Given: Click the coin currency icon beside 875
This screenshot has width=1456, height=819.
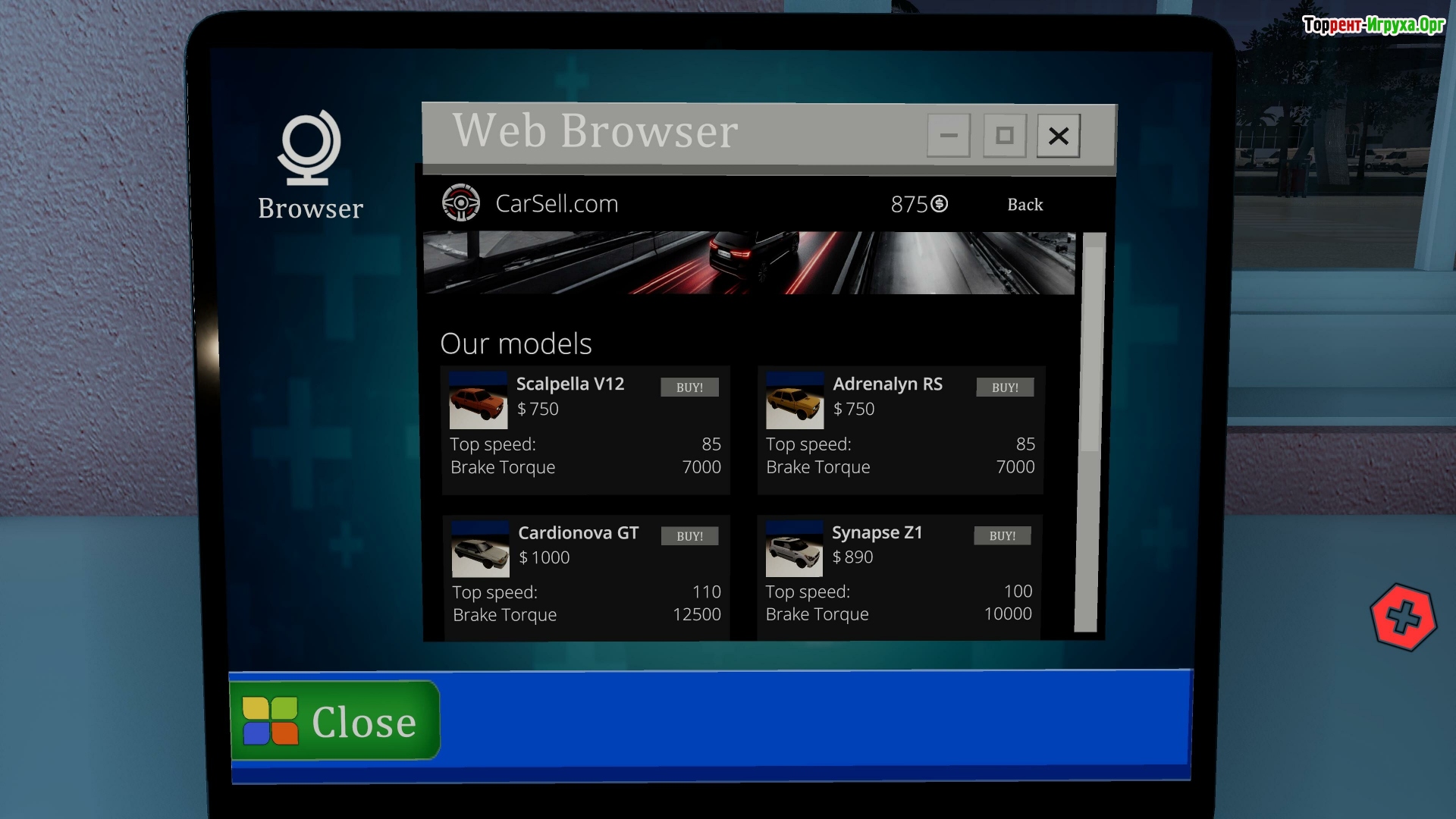Looking at the screenshot, I should 940,204.
